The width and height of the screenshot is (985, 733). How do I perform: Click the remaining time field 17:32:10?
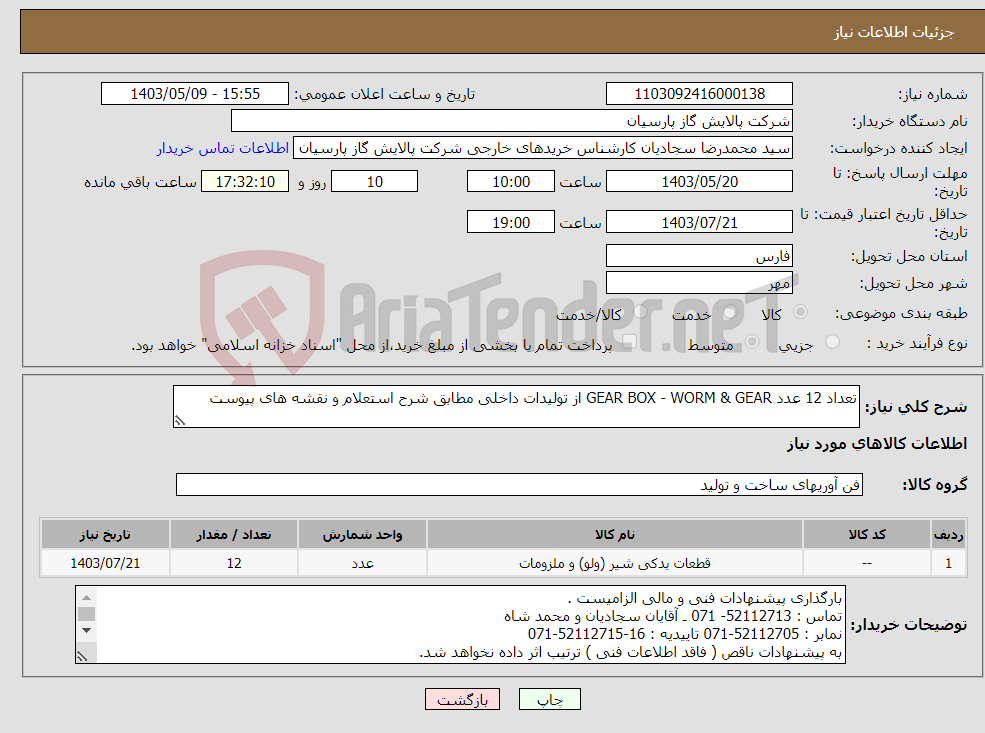click(245, 182)
